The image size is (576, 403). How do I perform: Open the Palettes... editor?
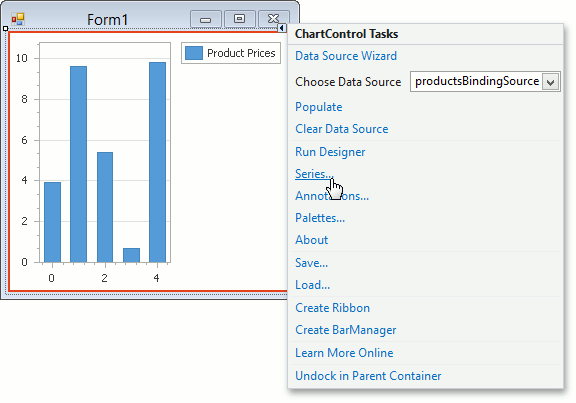click(320, 218)
